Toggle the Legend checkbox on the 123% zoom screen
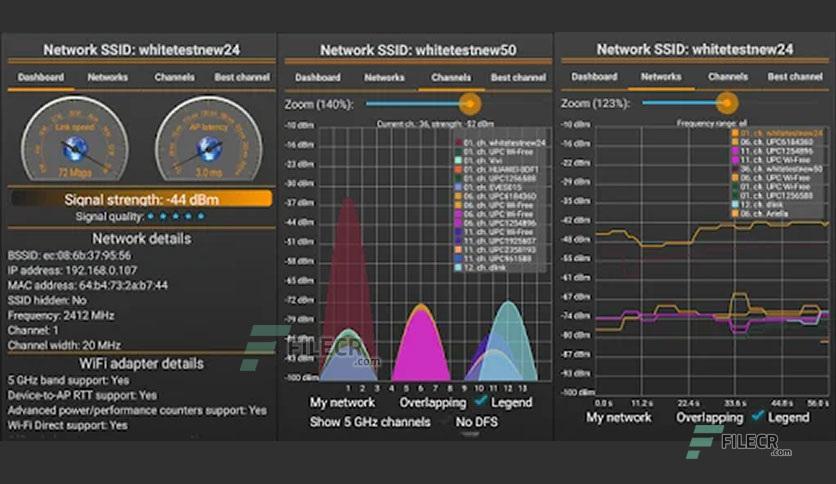 coord(758,415)
